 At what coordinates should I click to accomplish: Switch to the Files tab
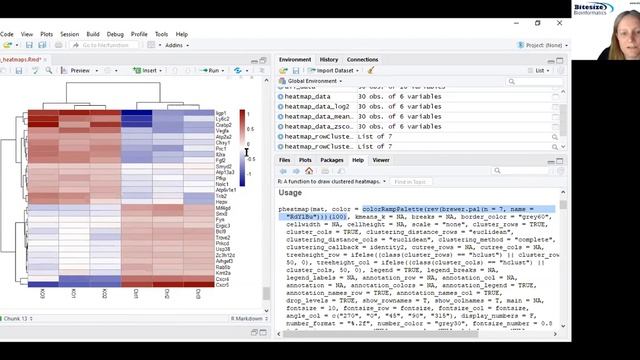click(284, 160)
